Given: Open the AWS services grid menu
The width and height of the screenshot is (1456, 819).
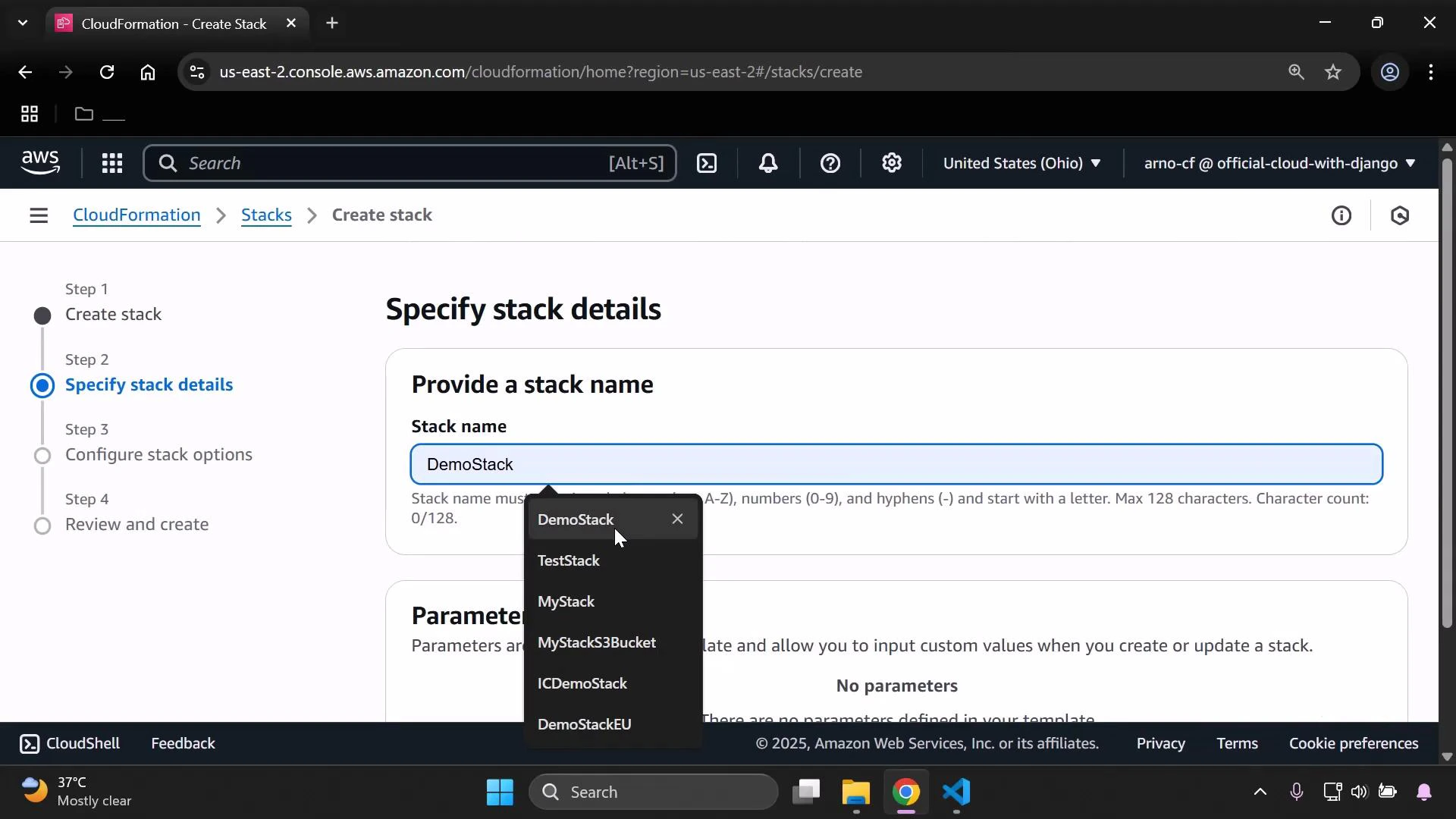Looking at the screenshot, I should click(111, 163).
